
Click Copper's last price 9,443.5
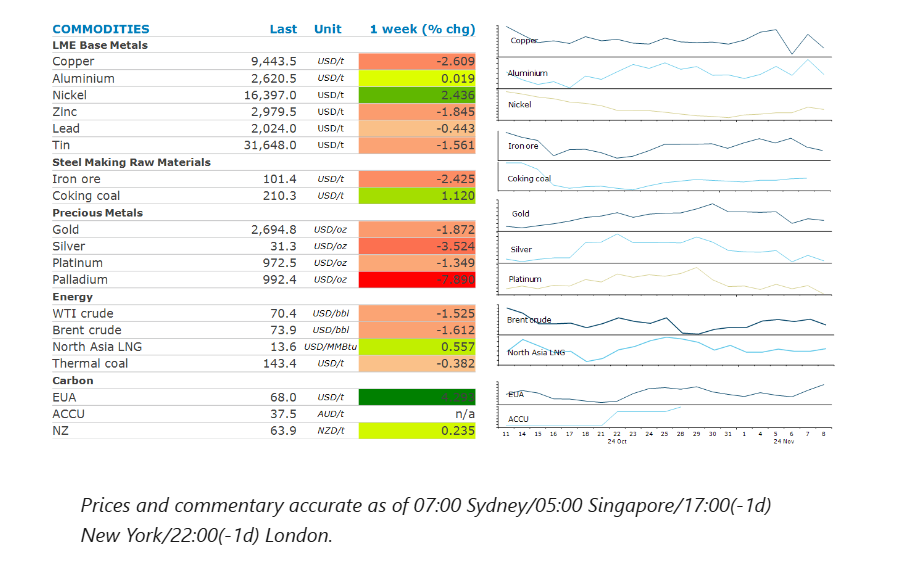pyautogui.click(x=273, y=61)
